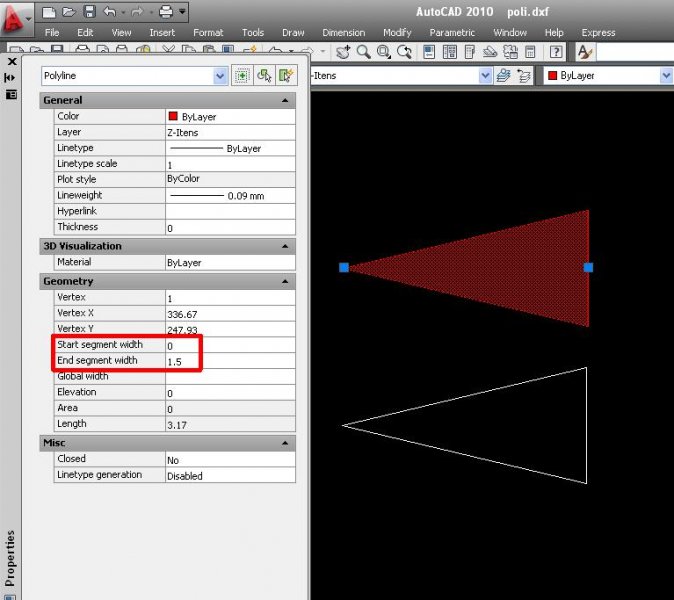
Task: Open Quick Select from Properties panel
Action: pos(287,75)
